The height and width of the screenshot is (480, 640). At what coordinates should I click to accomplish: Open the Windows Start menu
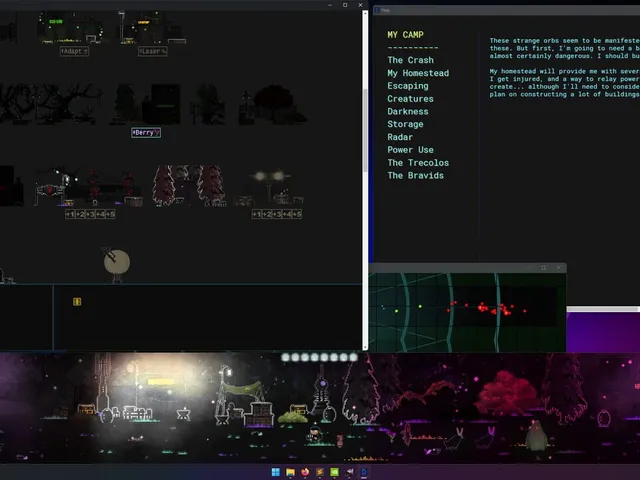click(276, 472)
